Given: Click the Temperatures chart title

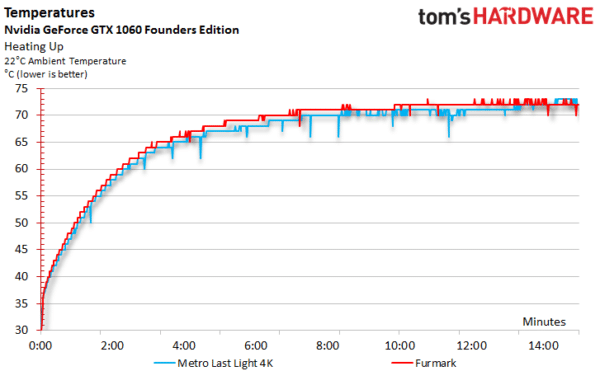Looking at the screenshot, I should pyautogui.click(x=49, y=13).
